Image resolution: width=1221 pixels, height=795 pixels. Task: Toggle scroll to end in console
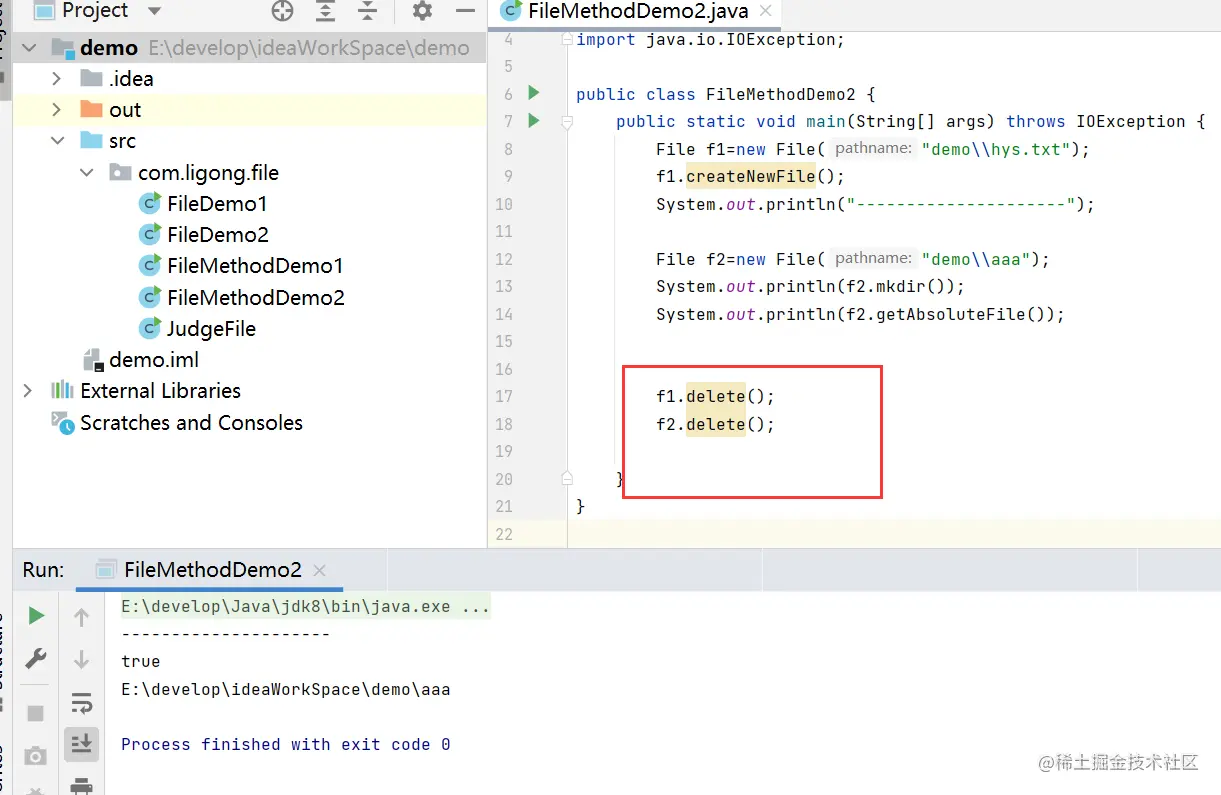(x=82, y=743)
